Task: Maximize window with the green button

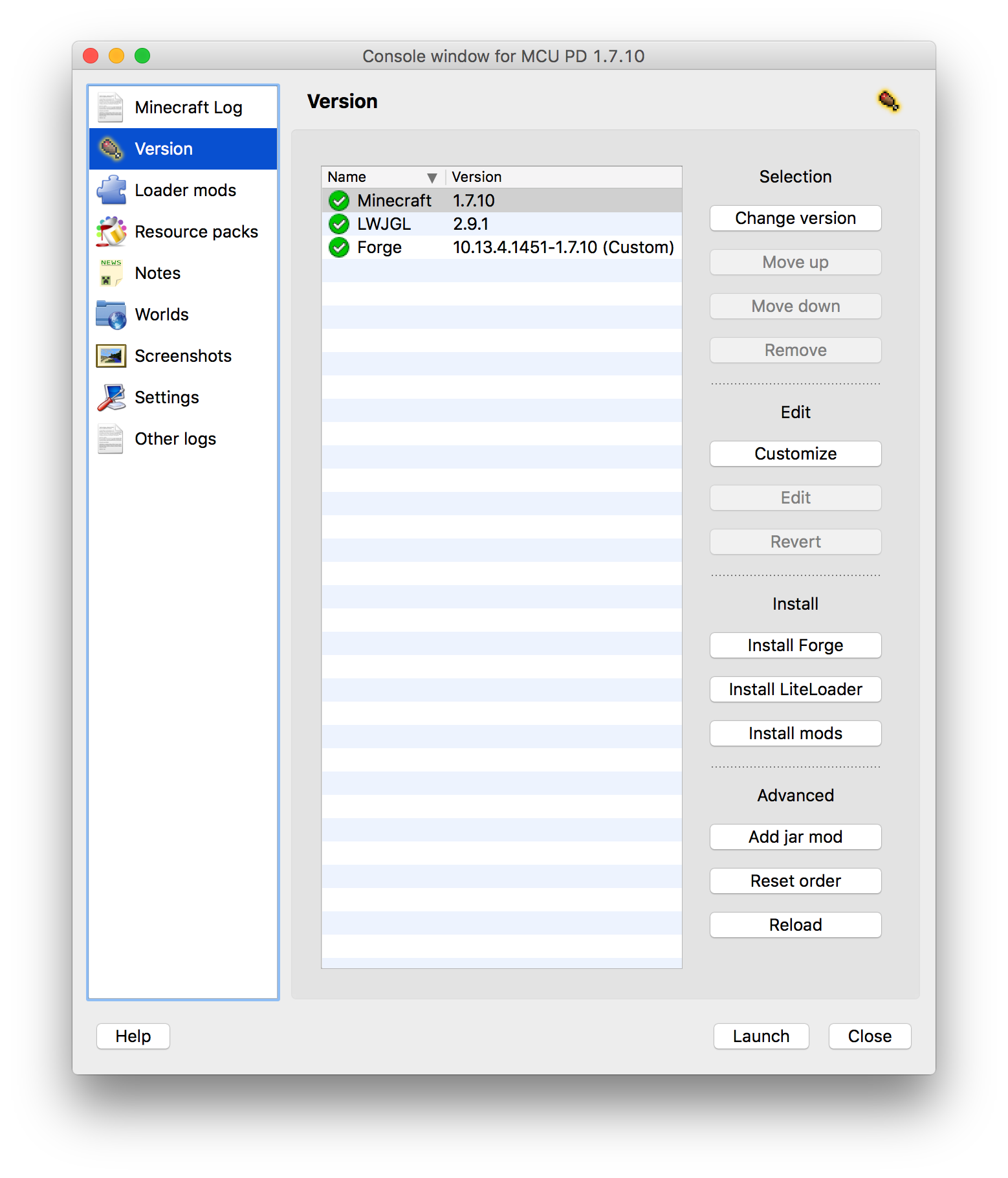Action: pyautogui.click(x=142, y=56)
